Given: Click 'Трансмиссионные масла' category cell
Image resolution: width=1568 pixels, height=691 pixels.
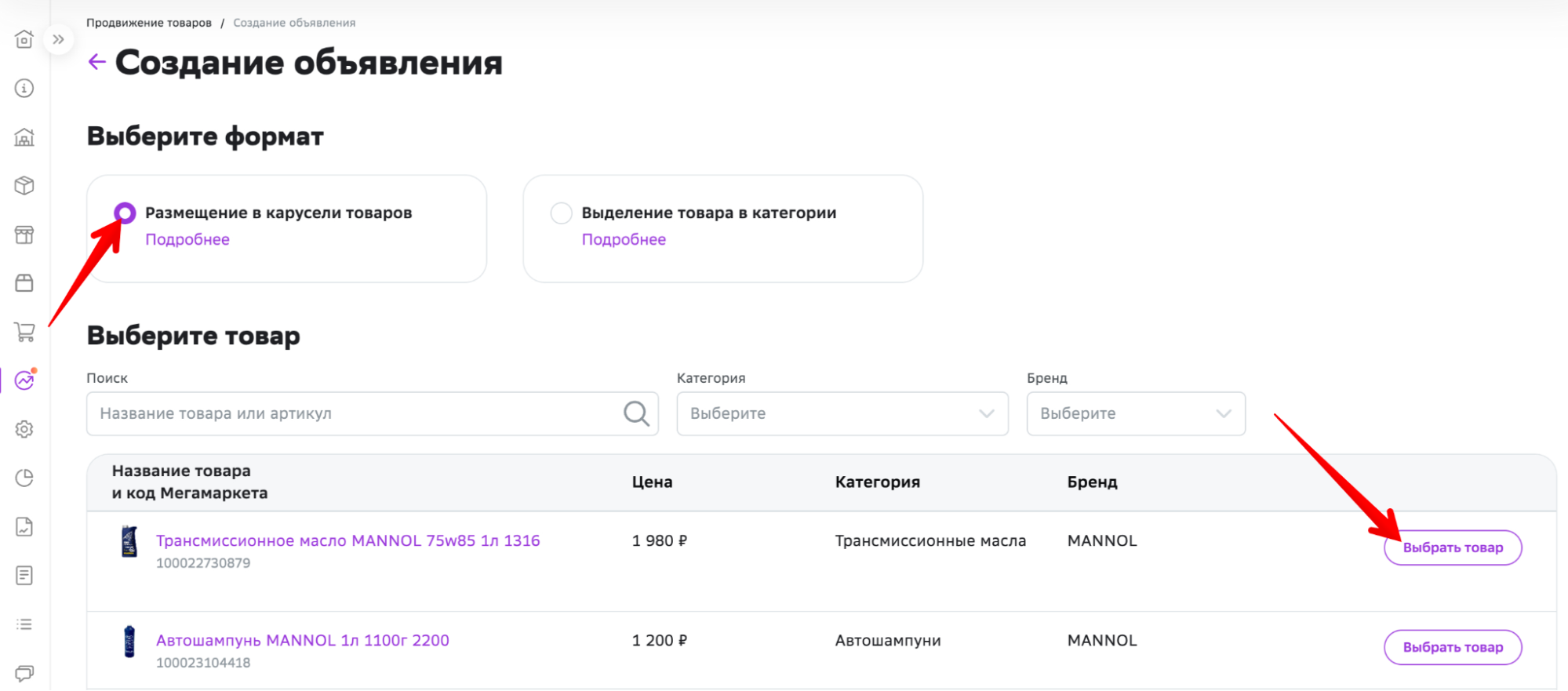Looking at the screenshot, I should point(930,540).
